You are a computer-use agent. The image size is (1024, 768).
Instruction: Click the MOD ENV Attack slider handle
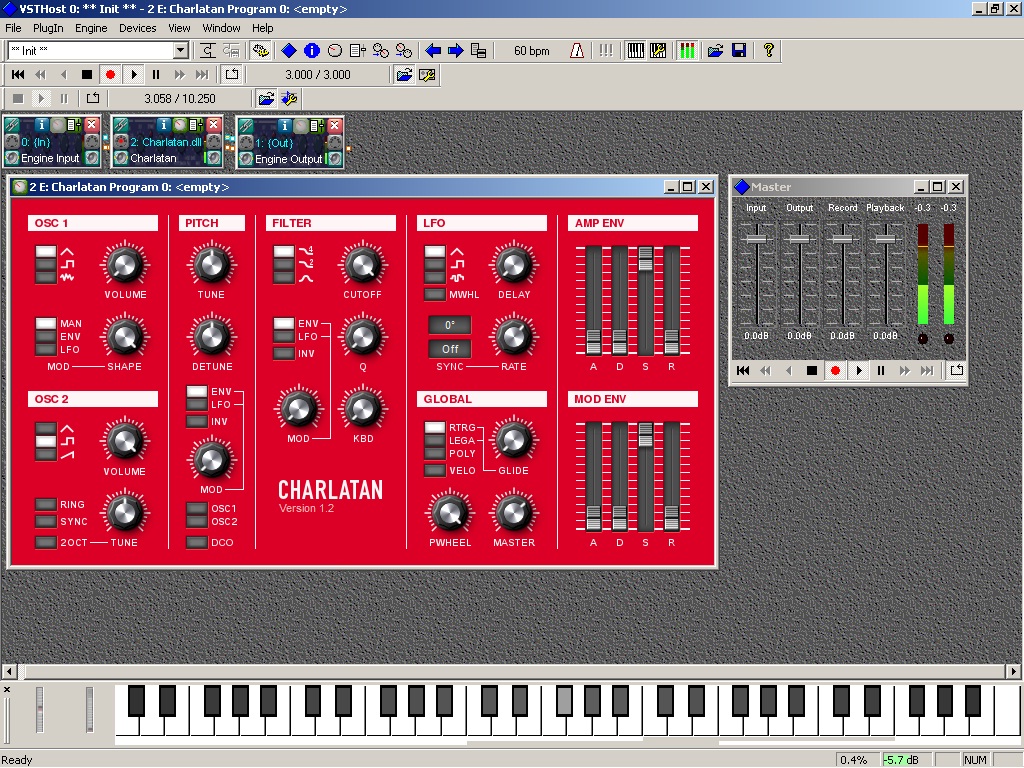(x=593, y=517)
